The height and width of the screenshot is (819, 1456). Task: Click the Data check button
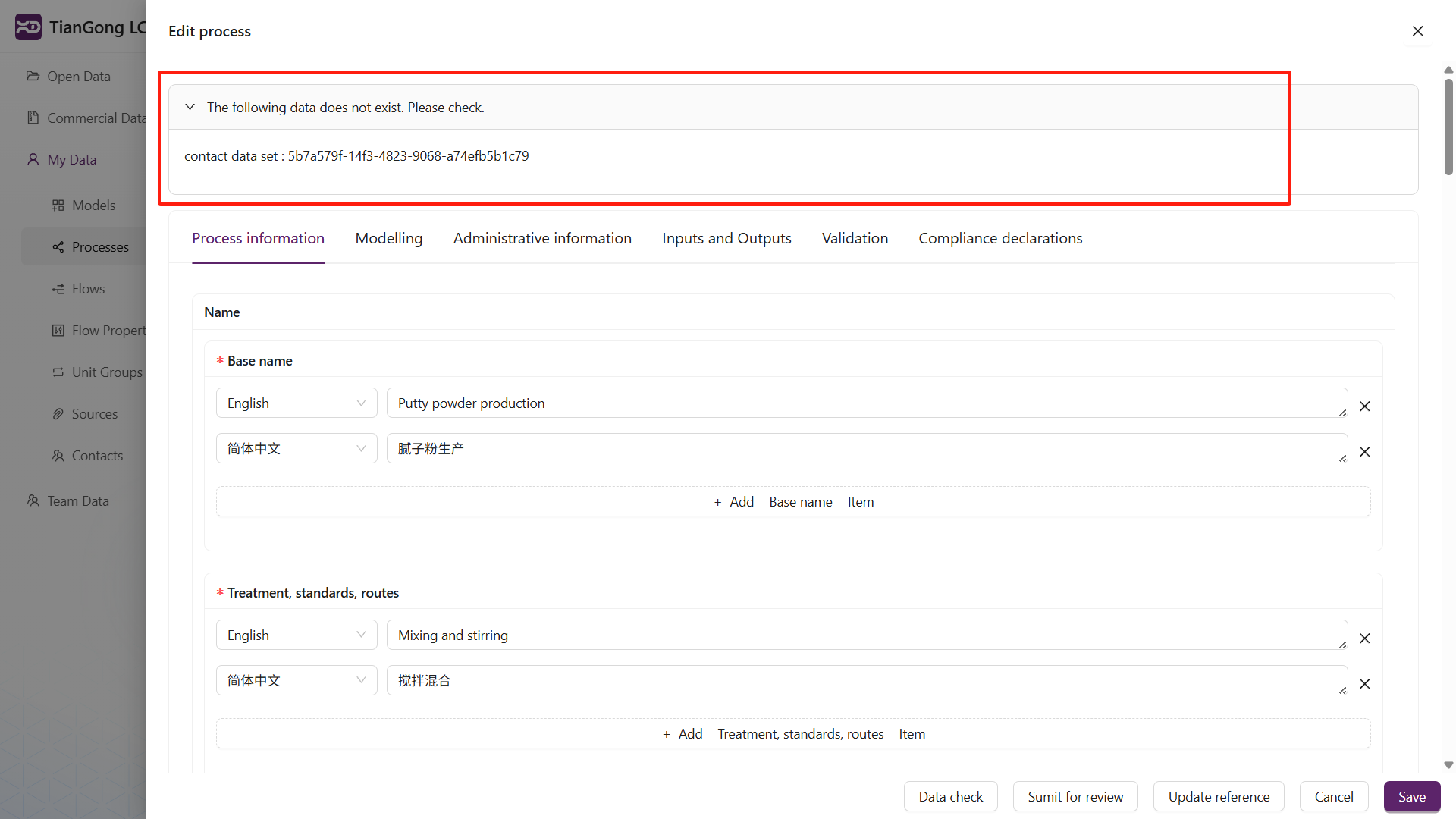(950, 796)
